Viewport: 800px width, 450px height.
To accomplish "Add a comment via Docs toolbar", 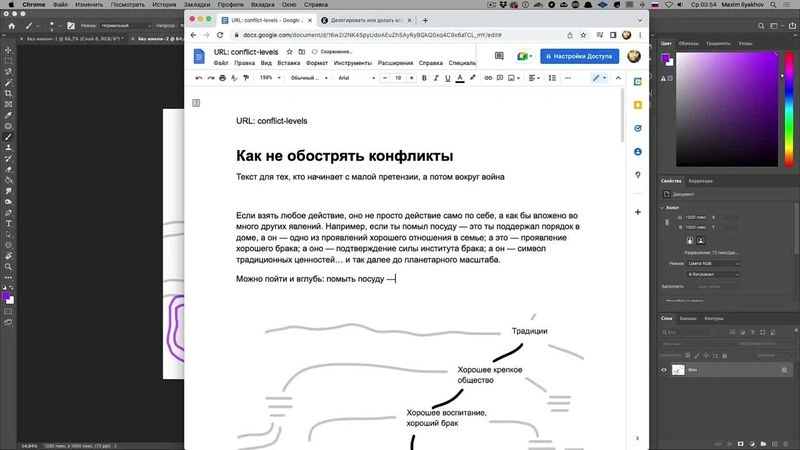I will coord(500,78).
